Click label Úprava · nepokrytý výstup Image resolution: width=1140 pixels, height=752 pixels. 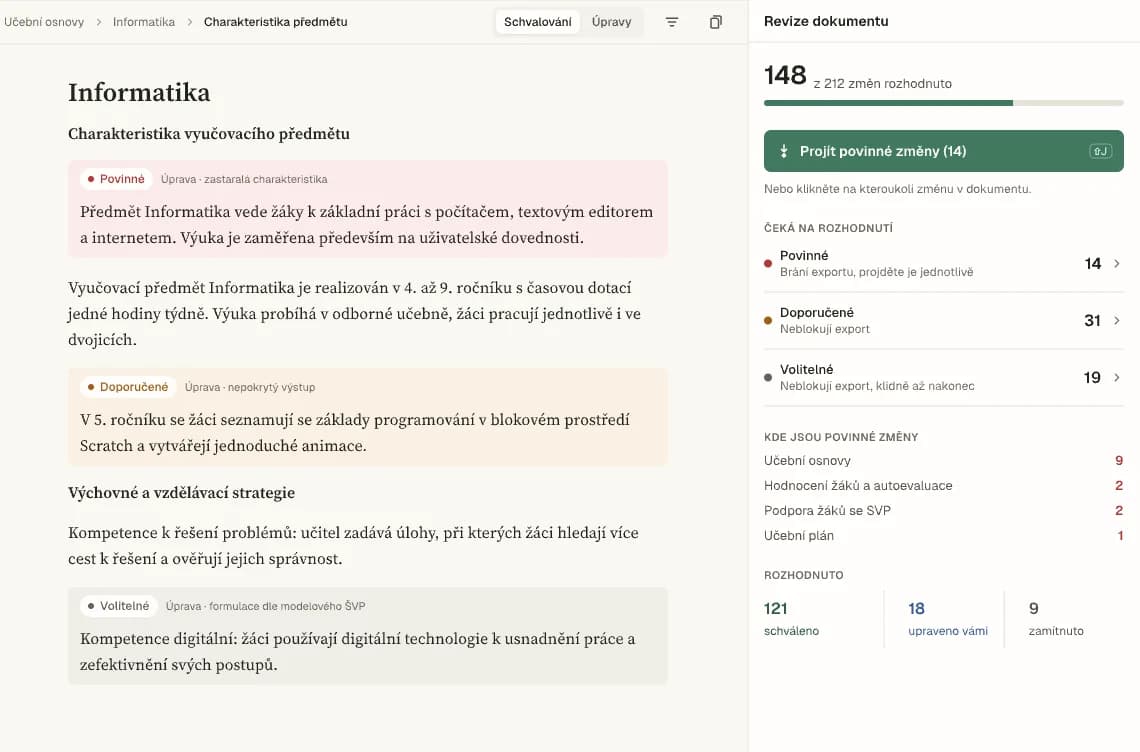point(249,387)
